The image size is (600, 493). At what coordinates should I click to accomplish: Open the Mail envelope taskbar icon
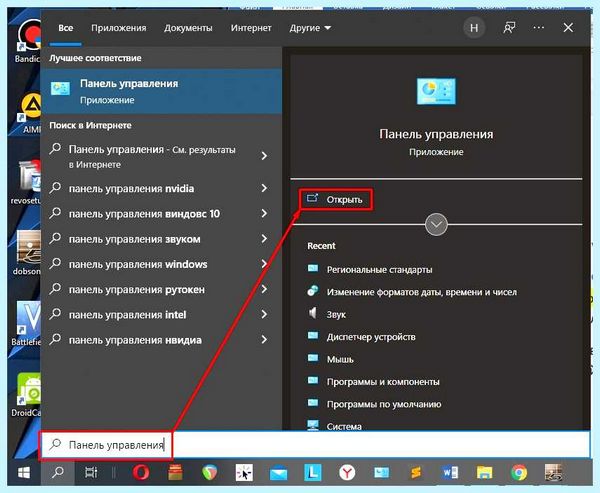[x=279, y=474]
